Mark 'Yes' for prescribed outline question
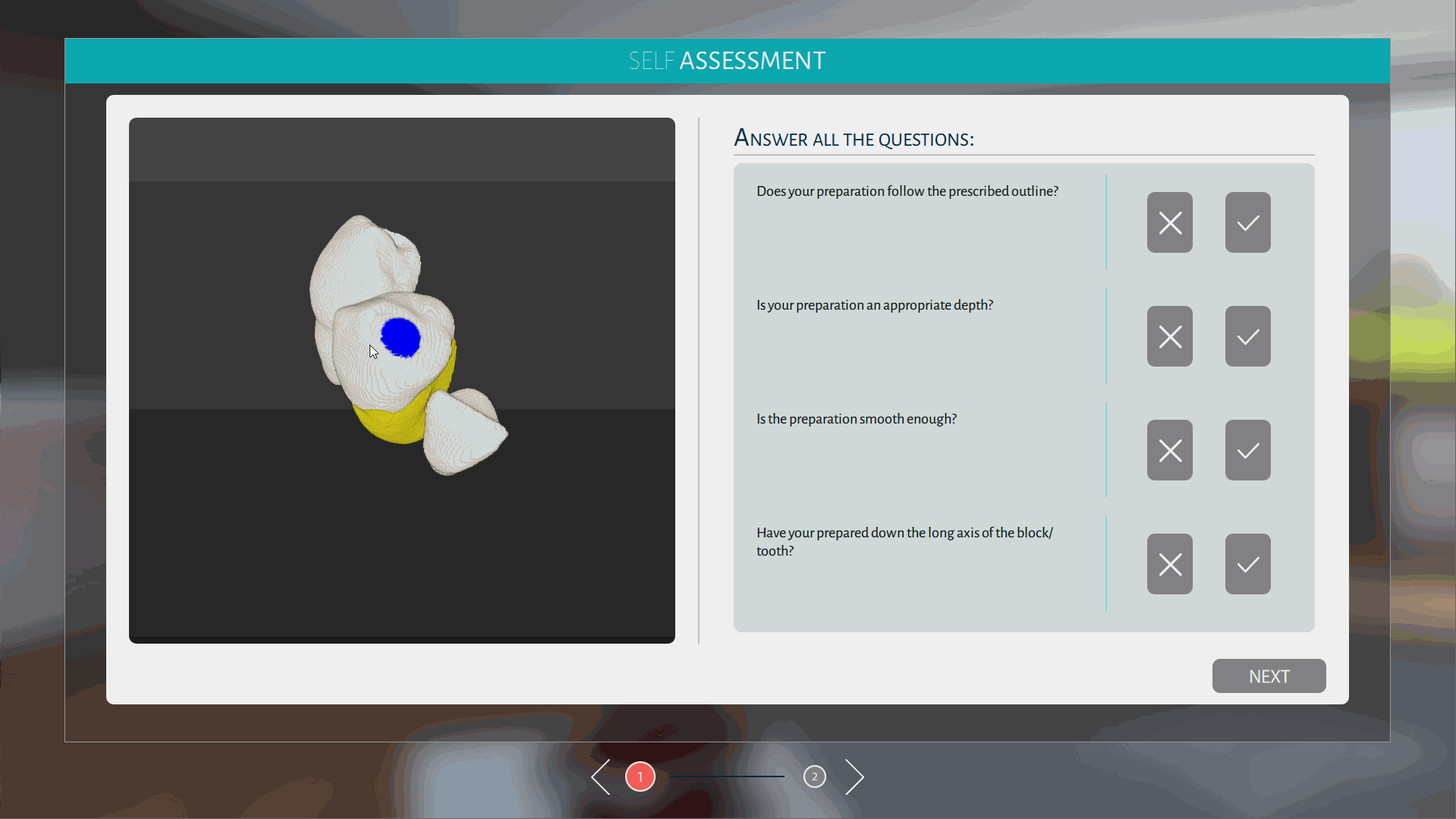This screenshot has height=819, width=1456. [1247, 222]
